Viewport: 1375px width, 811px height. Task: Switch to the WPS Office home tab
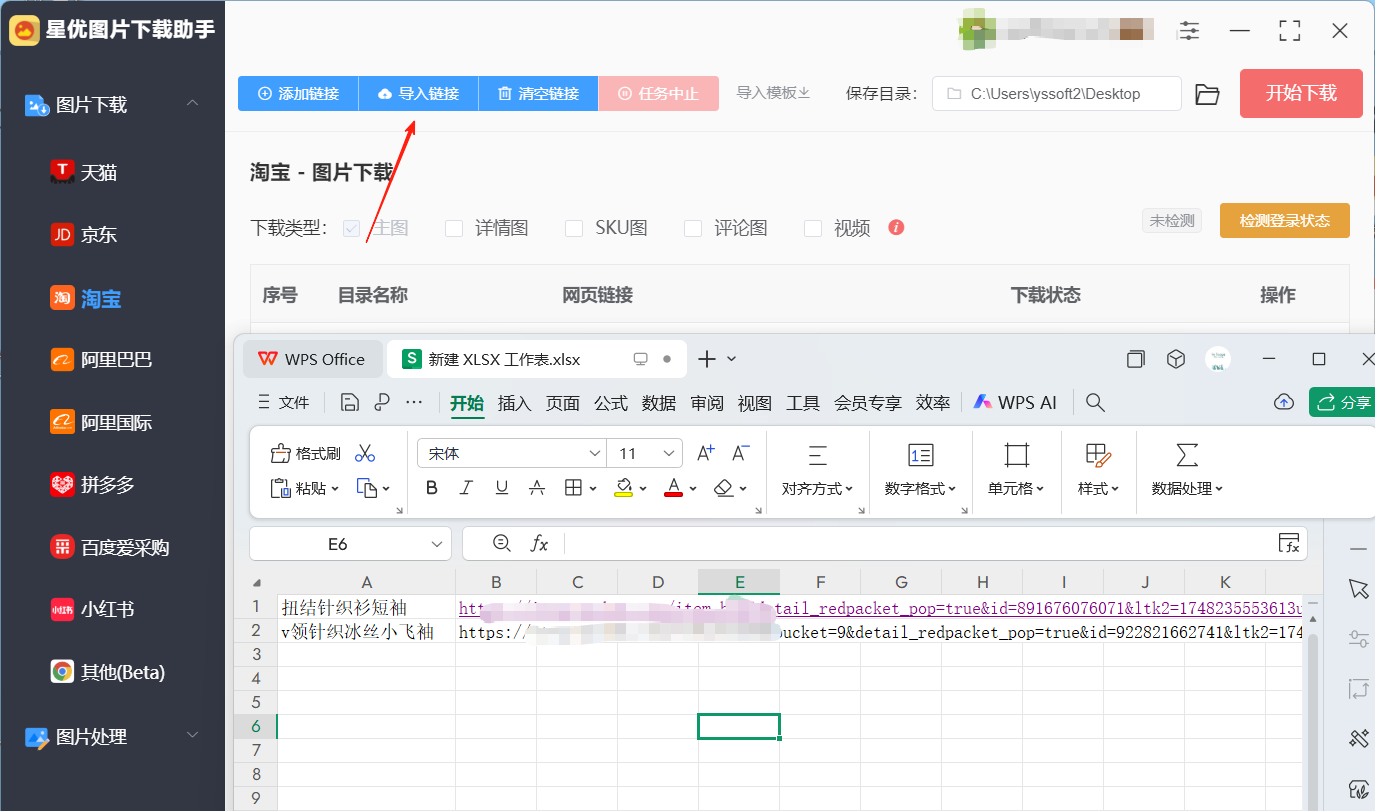[312, 359]
